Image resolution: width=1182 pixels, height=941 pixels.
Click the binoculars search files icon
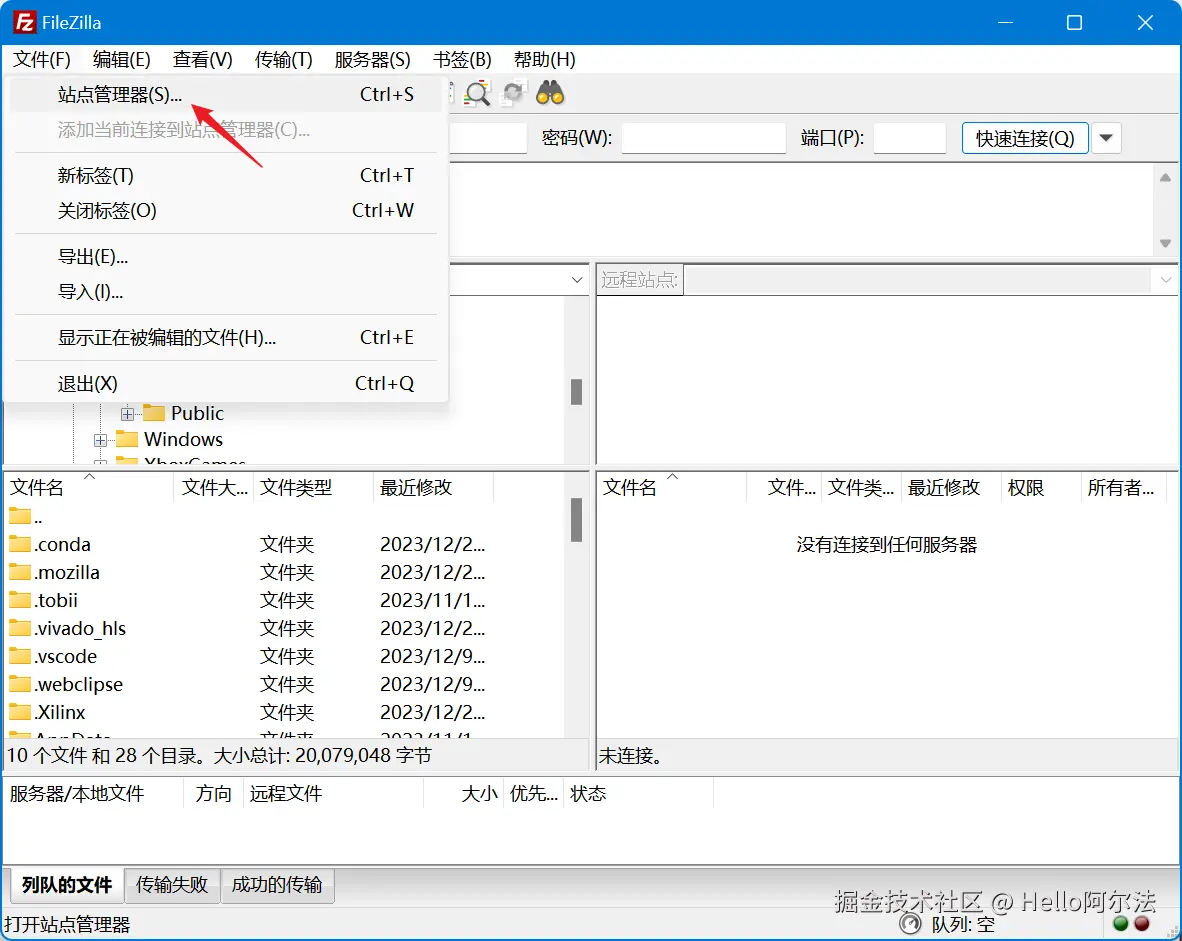click(550, 93)
